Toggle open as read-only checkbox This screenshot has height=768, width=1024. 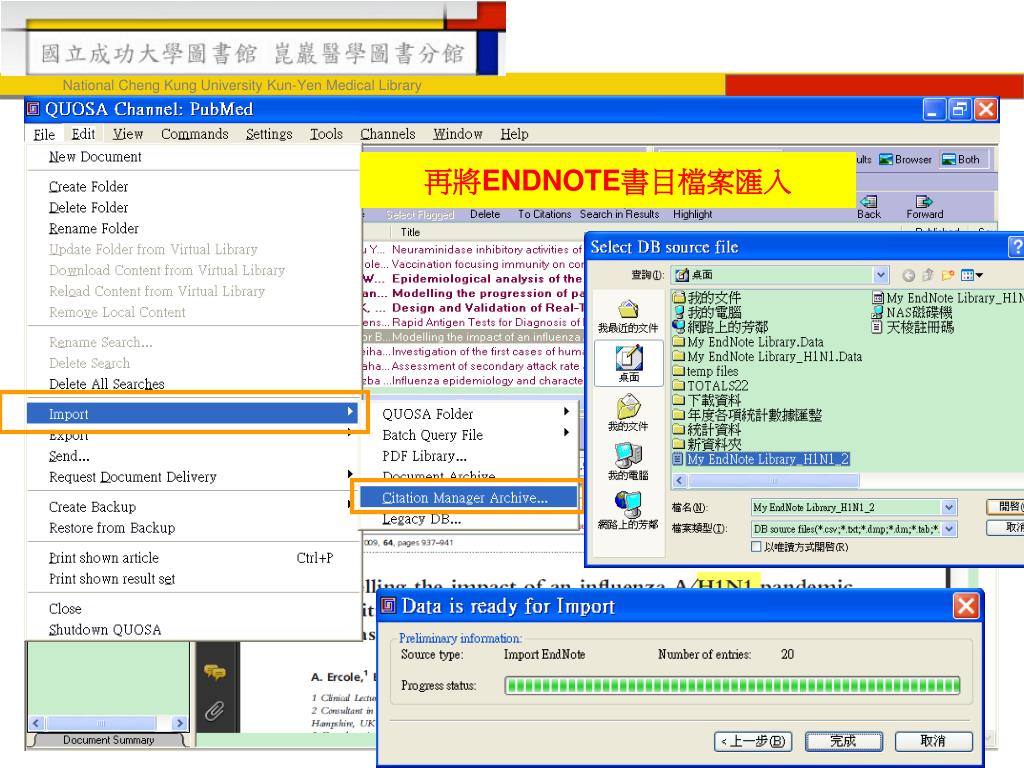click(756, 547)
